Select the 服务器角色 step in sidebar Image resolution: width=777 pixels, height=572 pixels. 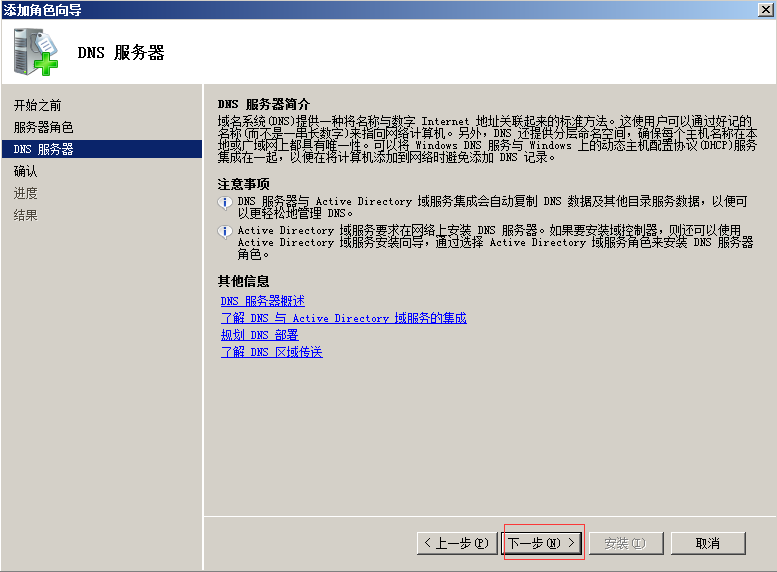pyautogui.click(x=44, y=127)
